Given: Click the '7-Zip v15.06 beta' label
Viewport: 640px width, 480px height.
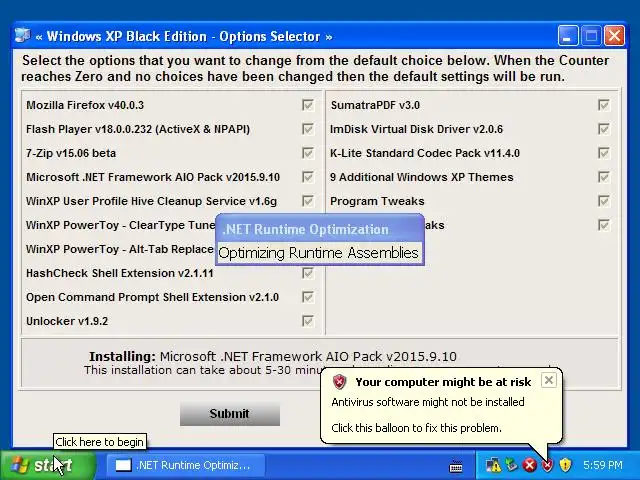Looking at the screenshot, I should [x=71, y=153].
